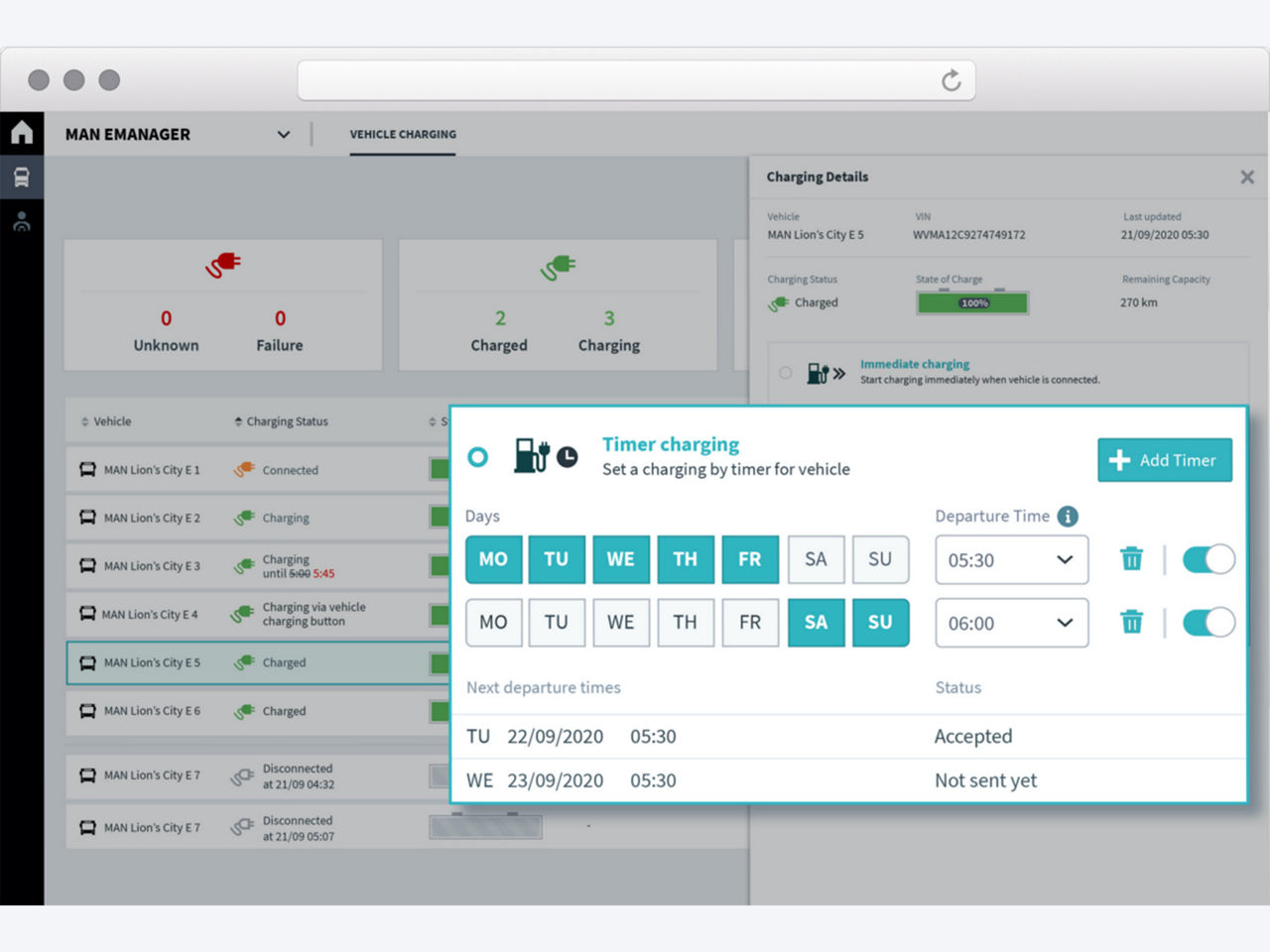This screenshot has height=952, width=1270.
Task: Click the State of Charge 100% bar
Action: [972, 303]
